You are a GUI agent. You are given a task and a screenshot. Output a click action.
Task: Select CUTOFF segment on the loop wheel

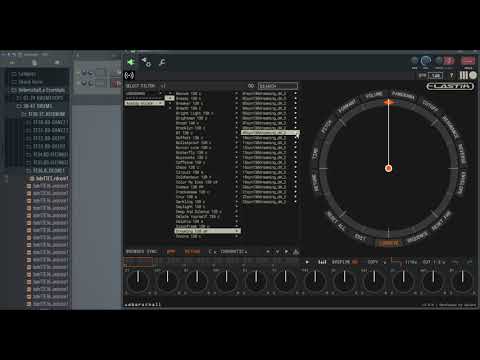(430, 106)
